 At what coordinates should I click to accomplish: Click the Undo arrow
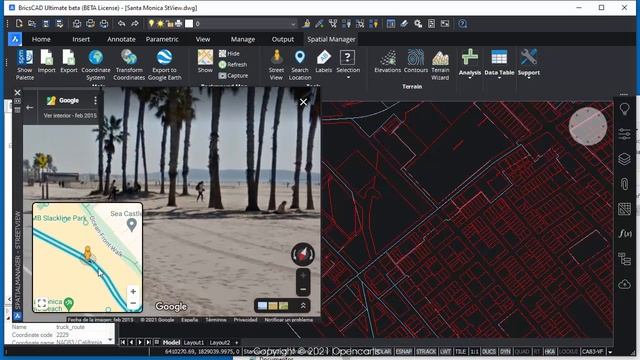point(121,24)
